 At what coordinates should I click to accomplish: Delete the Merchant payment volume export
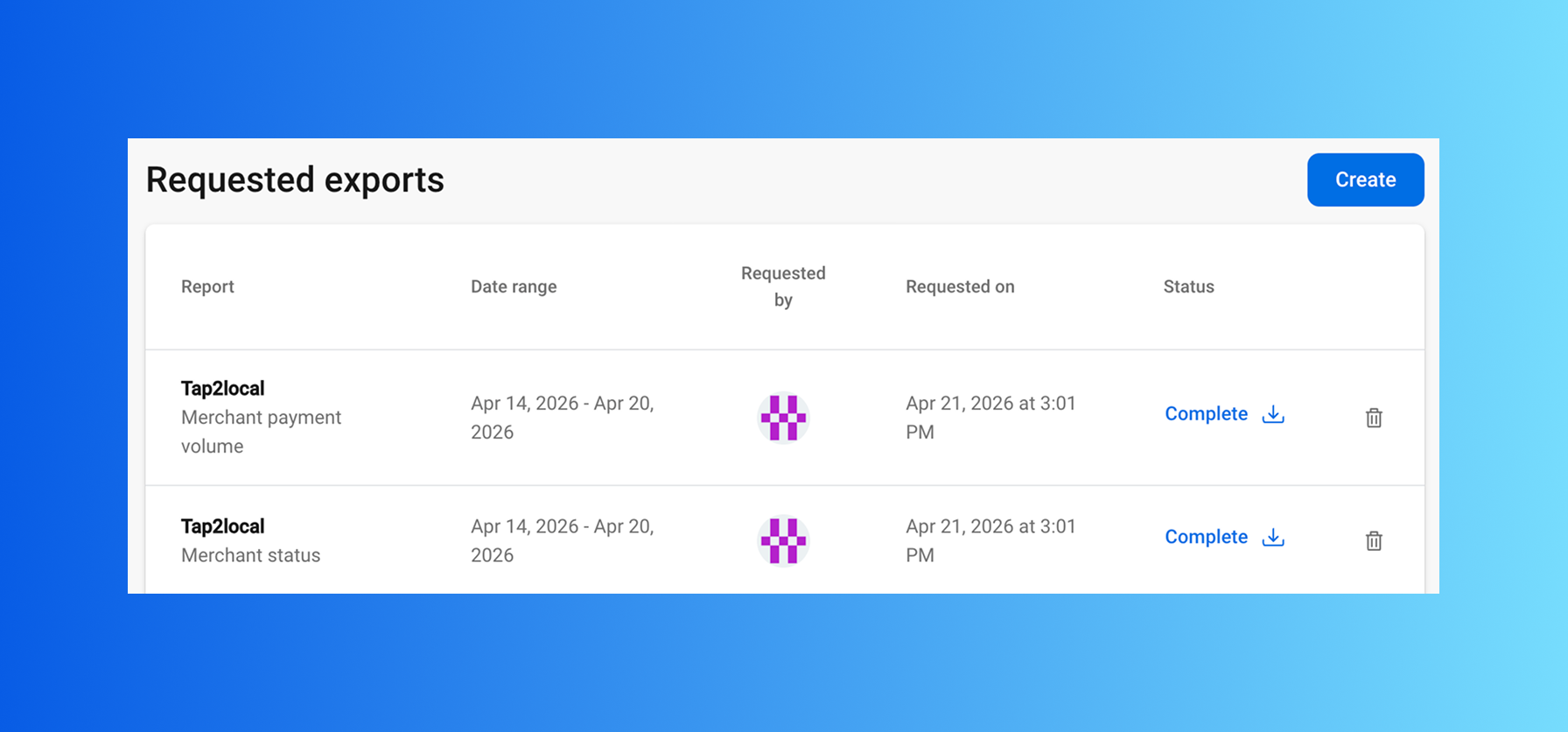pyautogui.click(x=1374, y=418)
